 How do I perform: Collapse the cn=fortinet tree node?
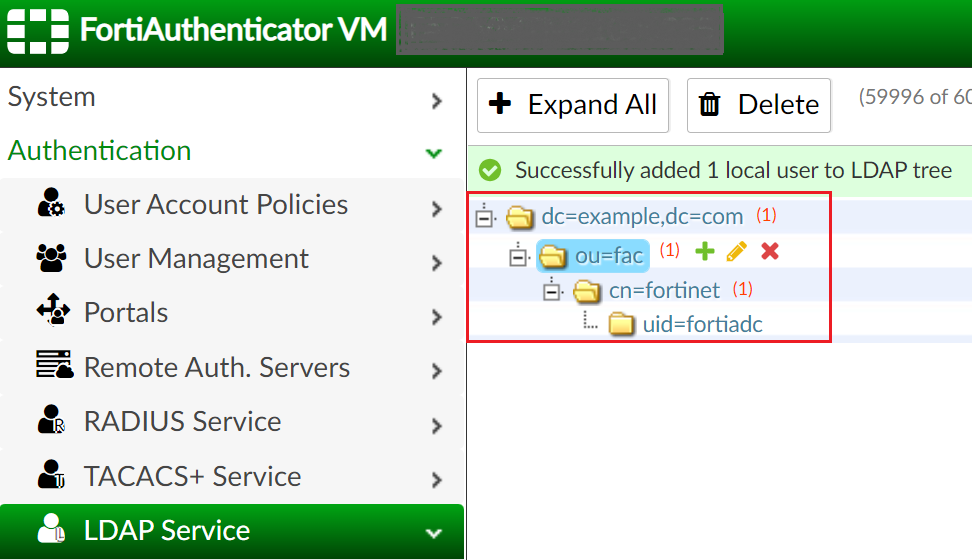[x=552, y=291]
